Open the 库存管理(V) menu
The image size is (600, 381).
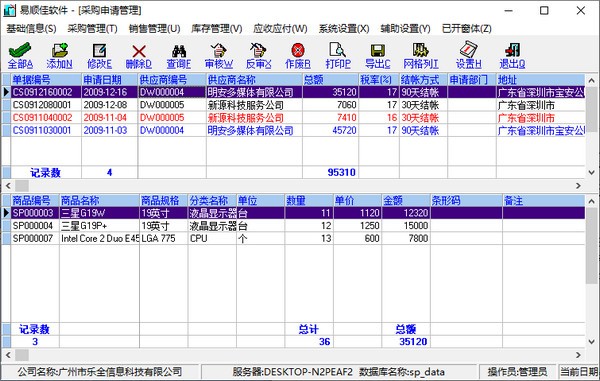217,29
